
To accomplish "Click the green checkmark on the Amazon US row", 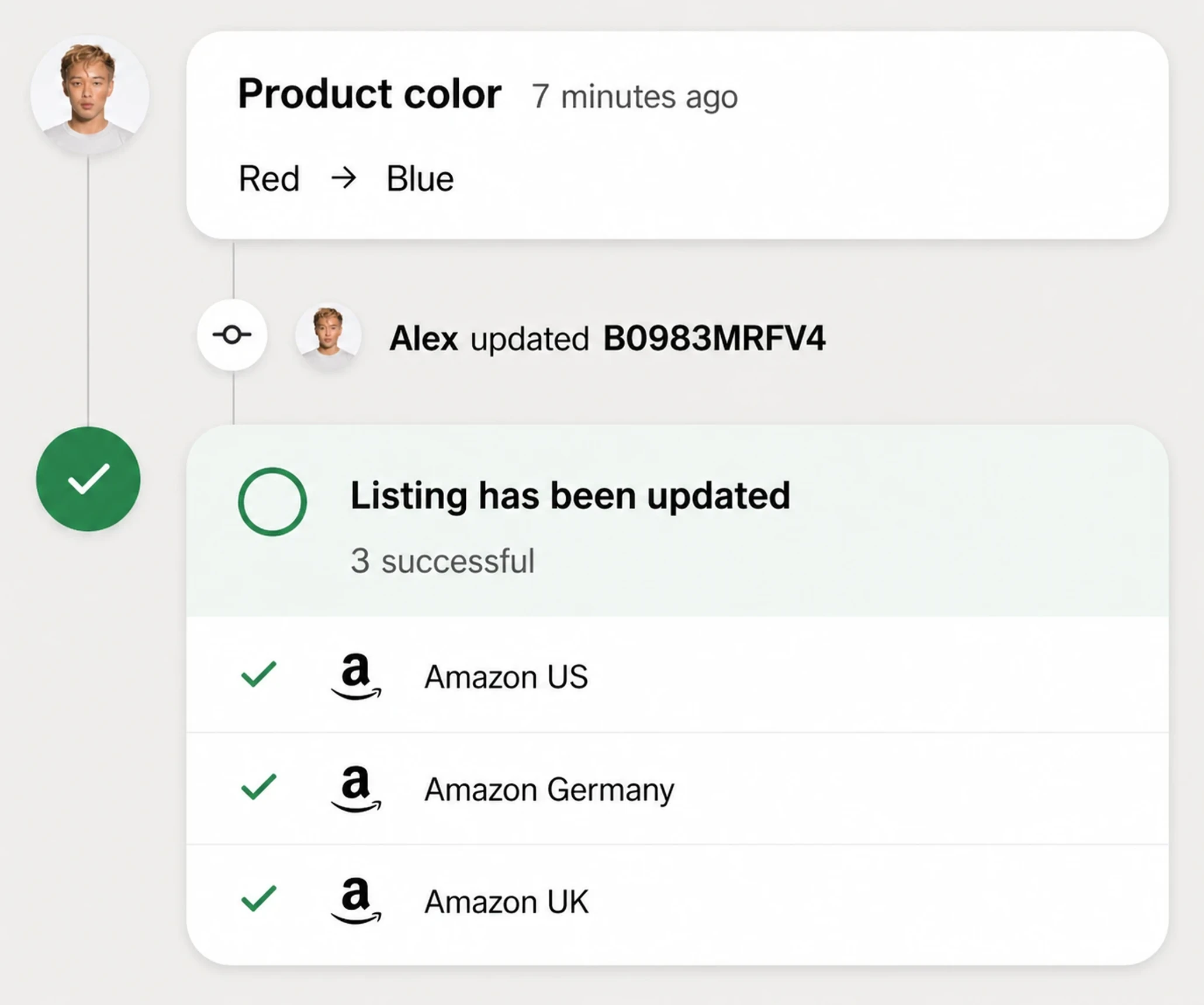I will tap(259, 674).
